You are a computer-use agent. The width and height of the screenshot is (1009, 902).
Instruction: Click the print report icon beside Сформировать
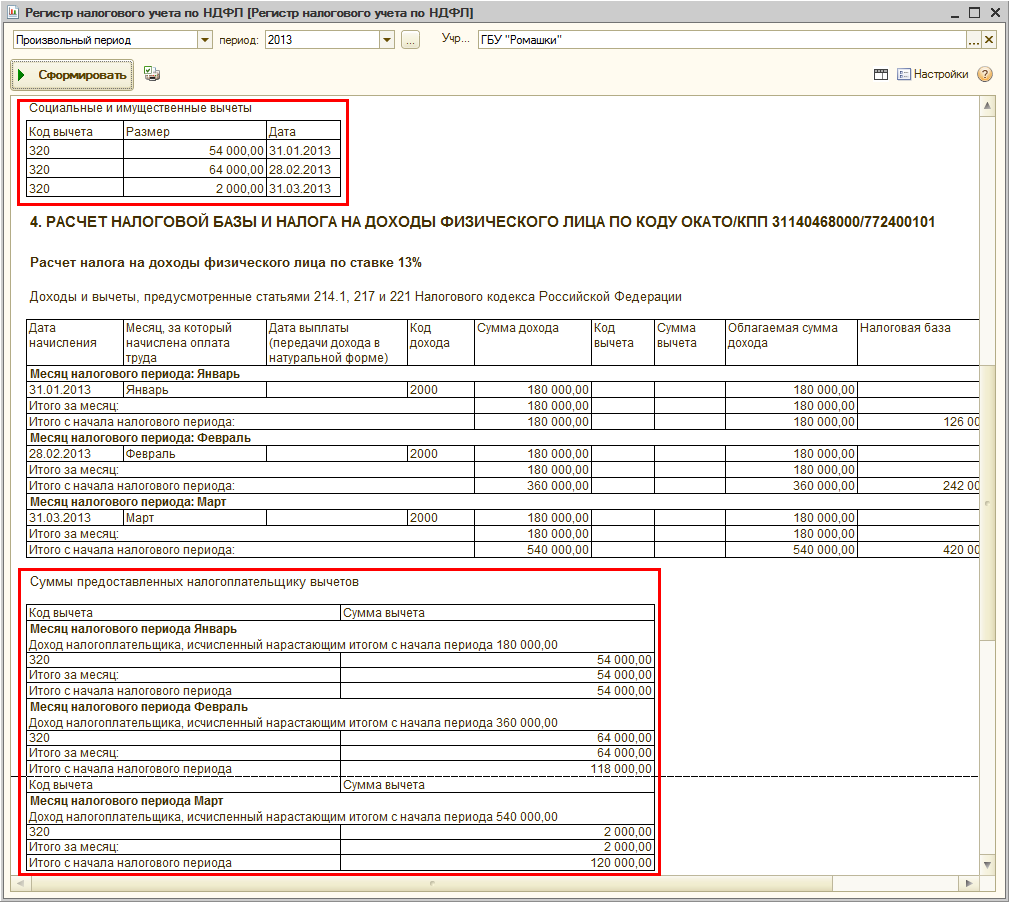[152, 74]
